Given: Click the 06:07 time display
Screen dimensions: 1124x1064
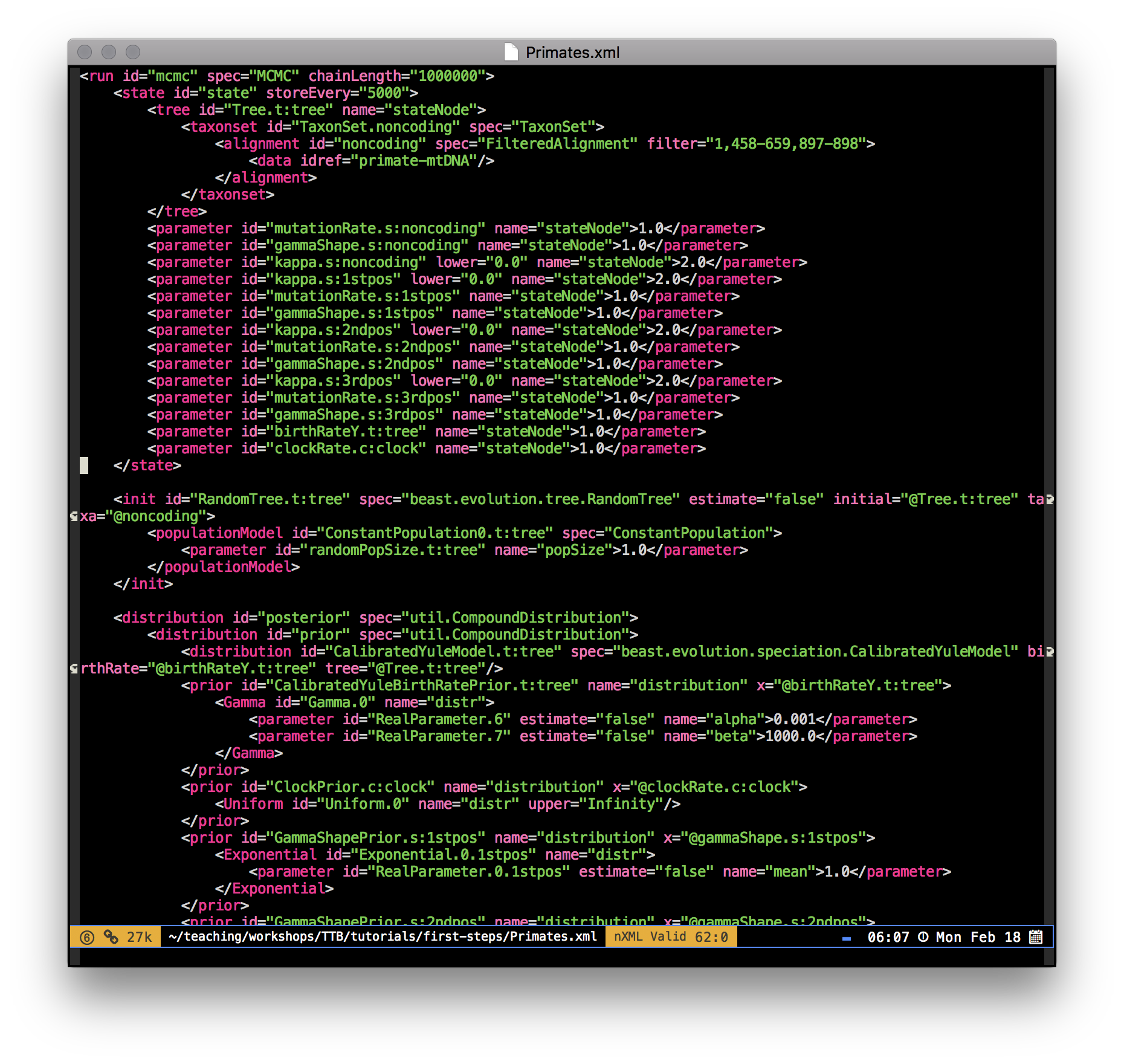Looking at the screenshot, I should pos(888,937).
